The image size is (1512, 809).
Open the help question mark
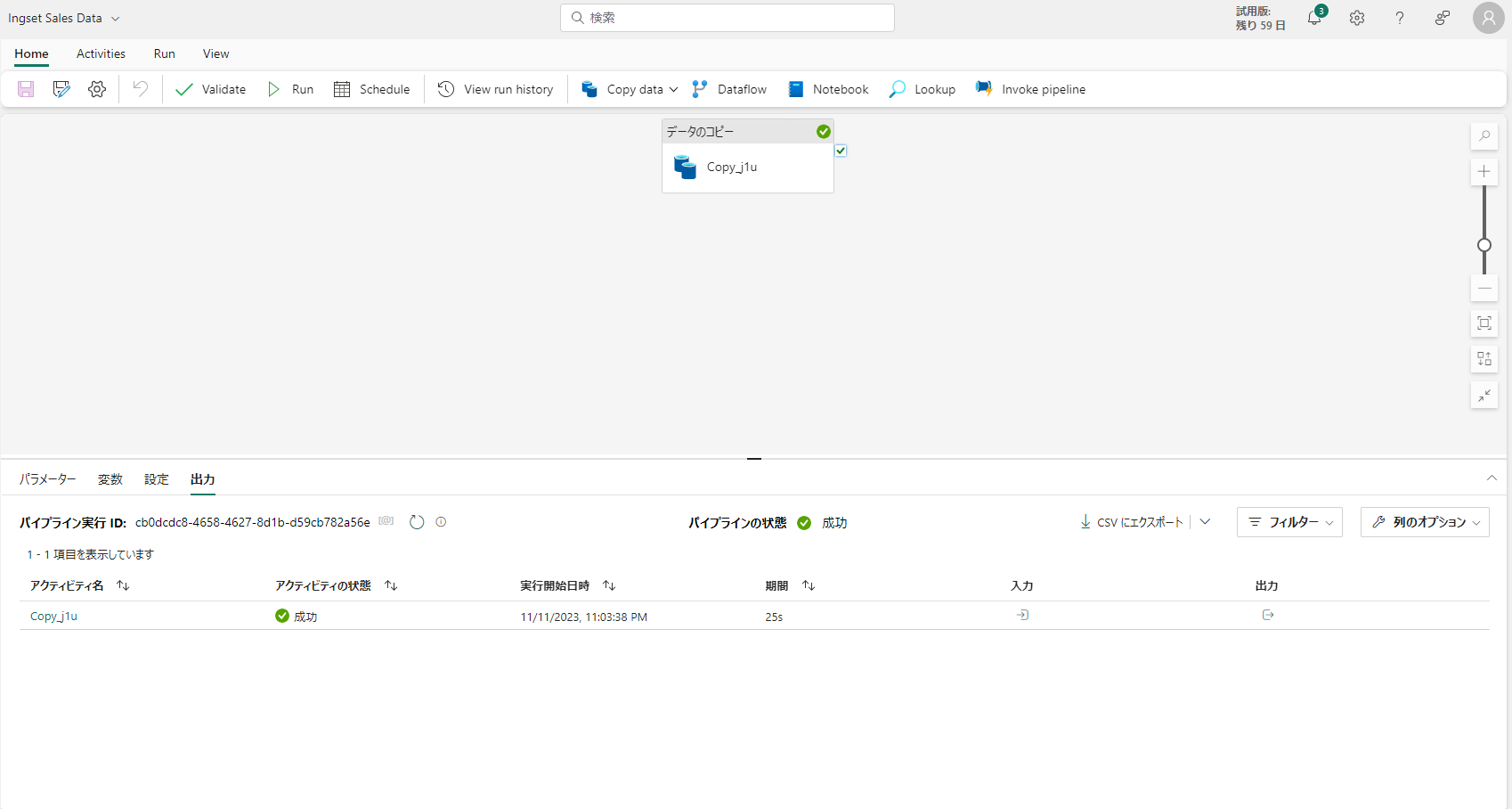click(1400, 18)
